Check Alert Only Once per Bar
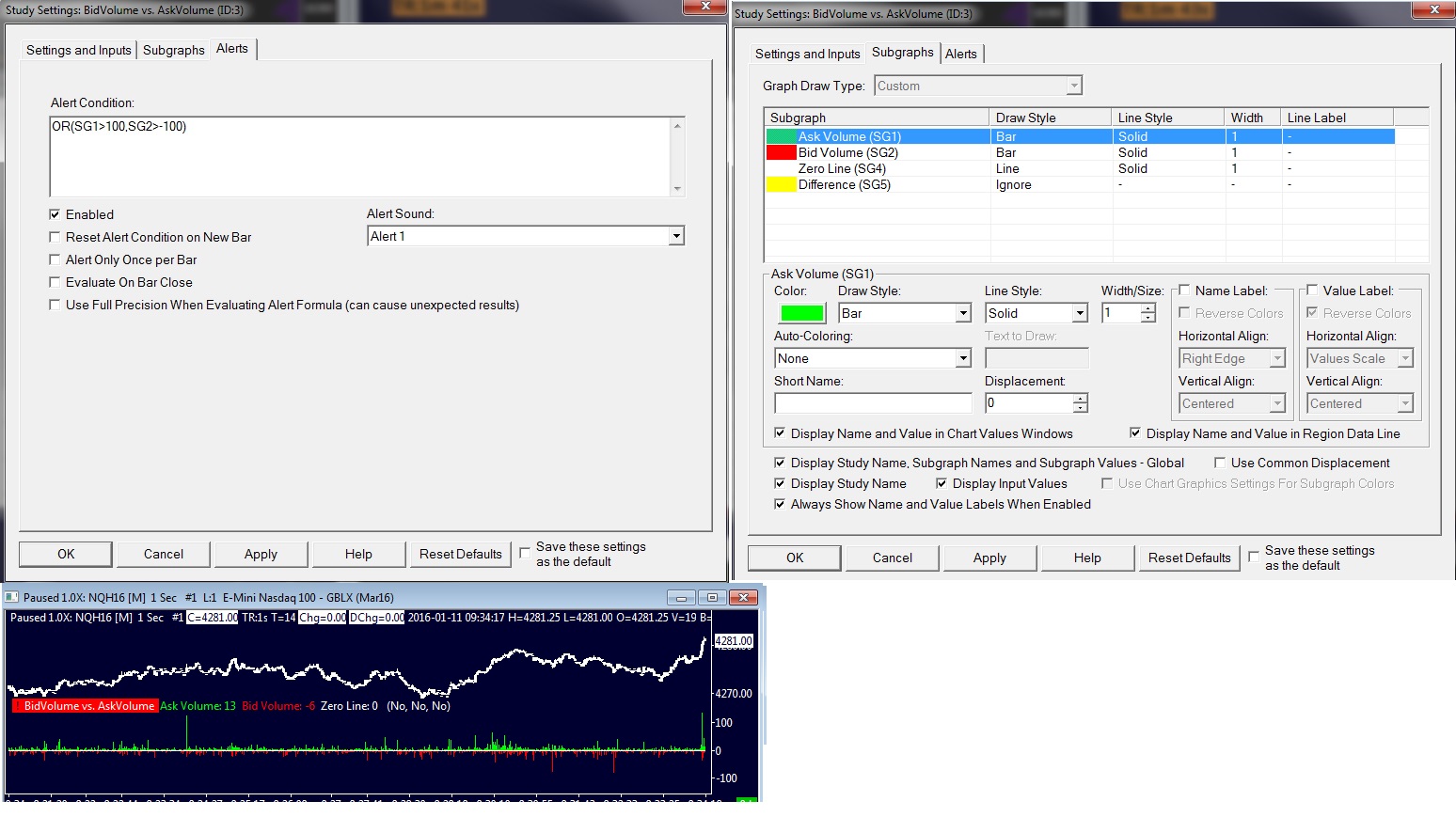The width and height of the screenshot is (1456, 817). (x=55, y=259)
